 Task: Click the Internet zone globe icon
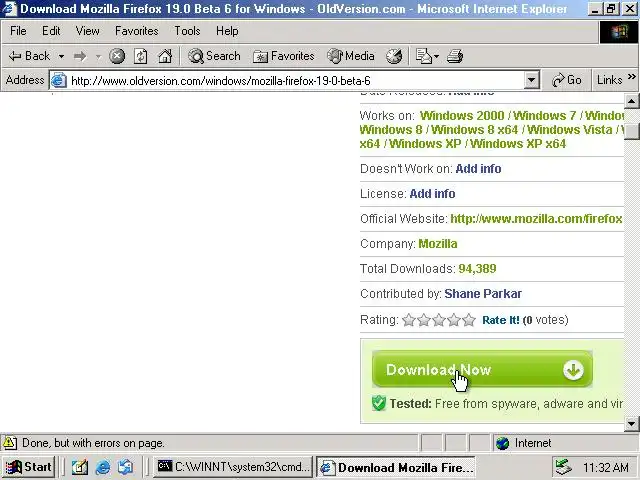click(x=502, y=443)
